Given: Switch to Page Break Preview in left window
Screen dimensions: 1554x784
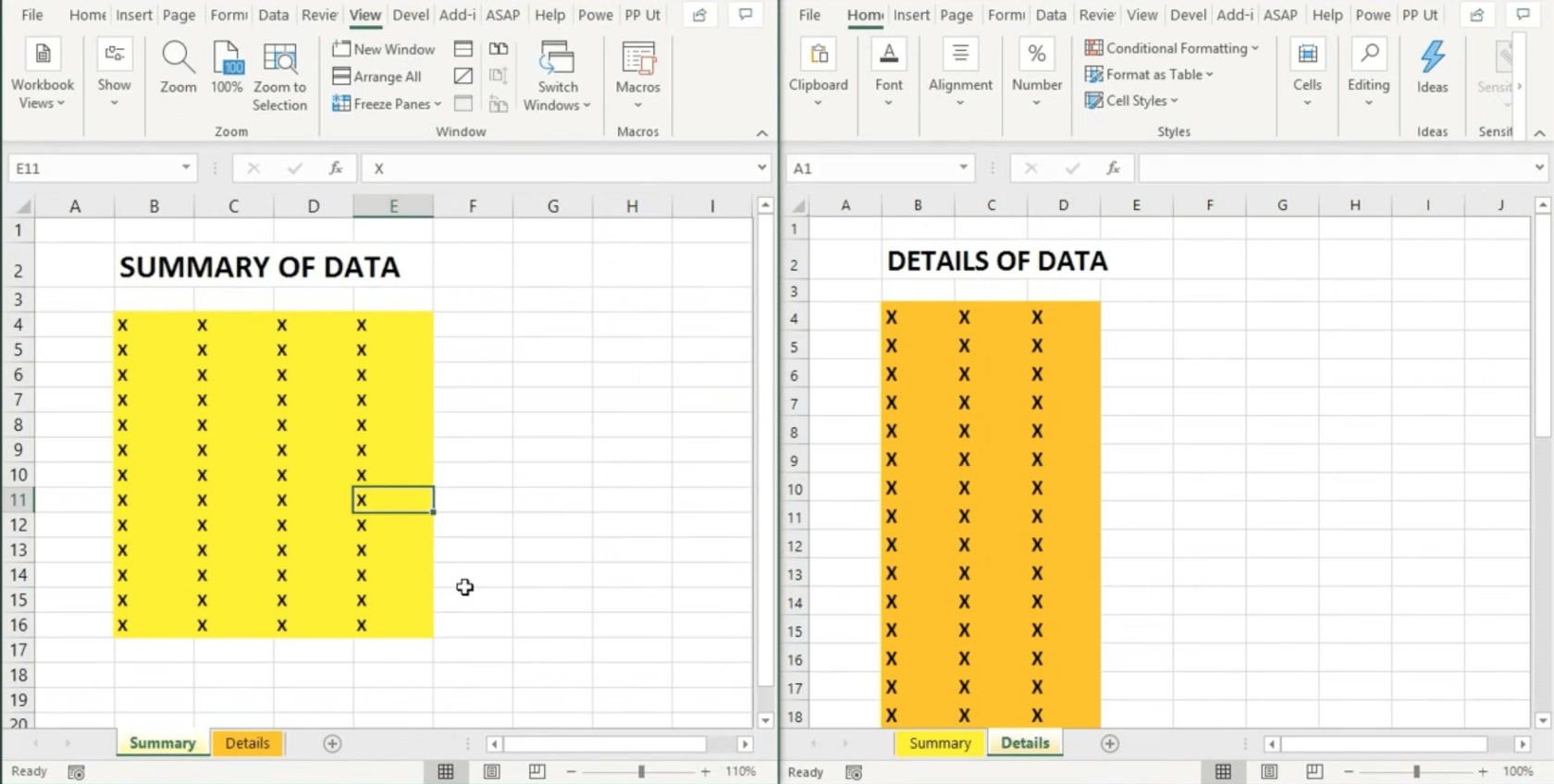Looking at the screenshot, I should pos(536,771).
